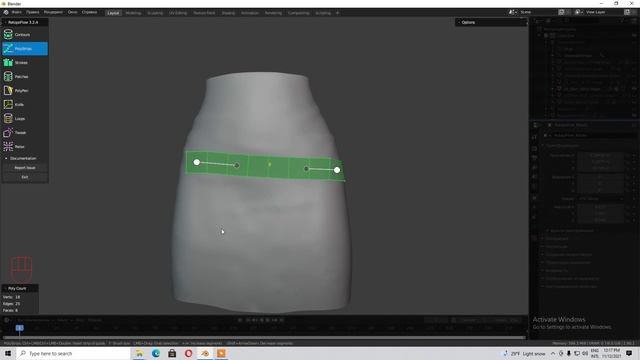This screenshot has height=360, width=640.
Task: Select the Loops tool
Action: tap(25, 118)
